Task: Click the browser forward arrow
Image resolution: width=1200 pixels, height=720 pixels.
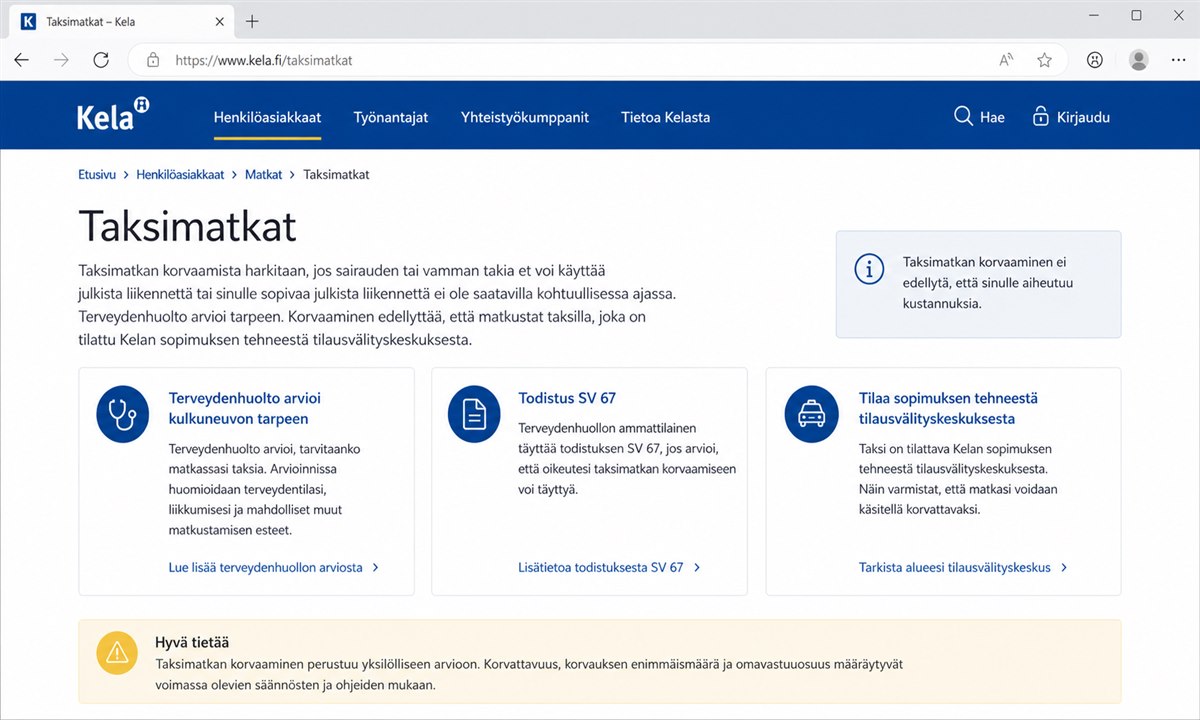Action: 61,60
